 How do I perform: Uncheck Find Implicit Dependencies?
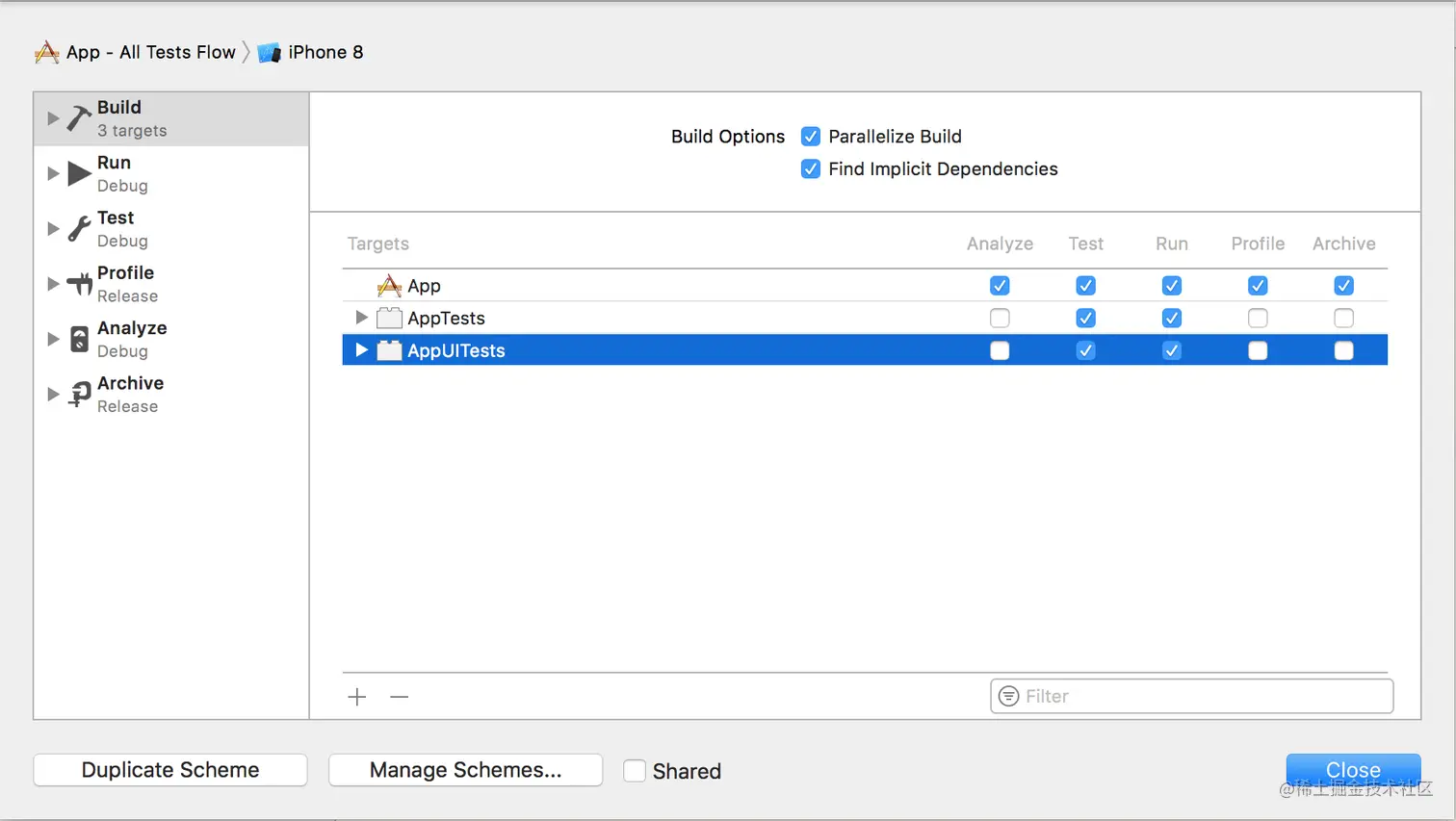(x=810, y=168)
